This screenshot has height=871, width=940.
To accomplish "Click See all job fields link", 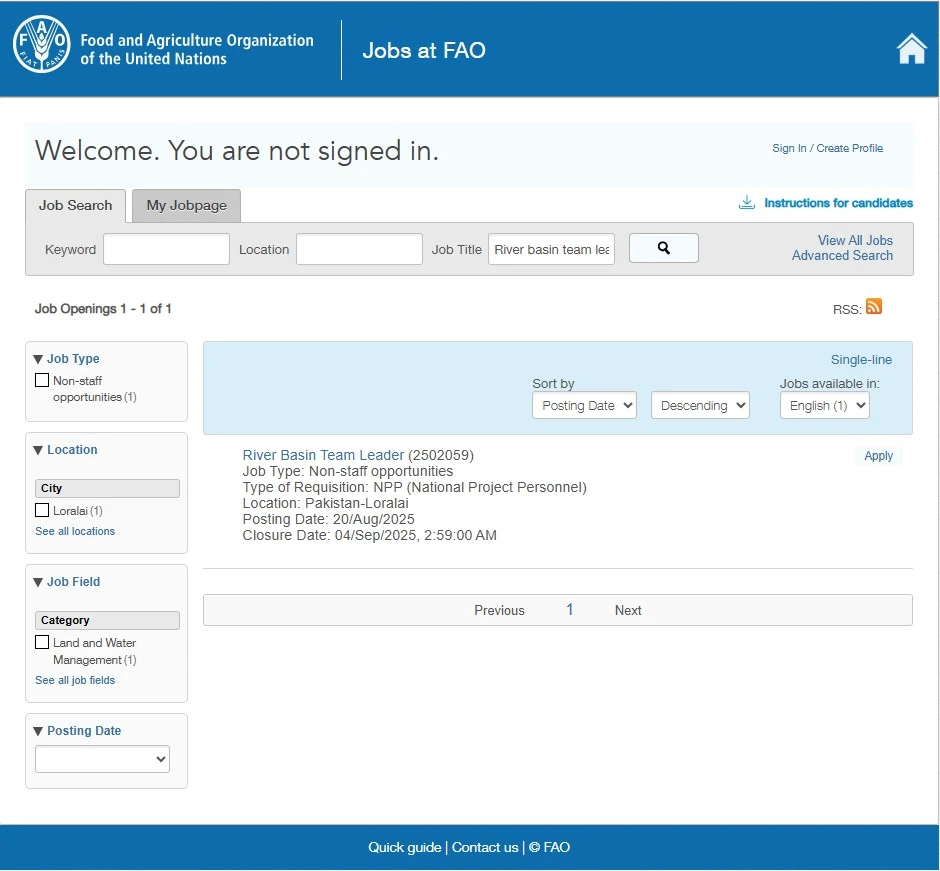I will [75, 680].
